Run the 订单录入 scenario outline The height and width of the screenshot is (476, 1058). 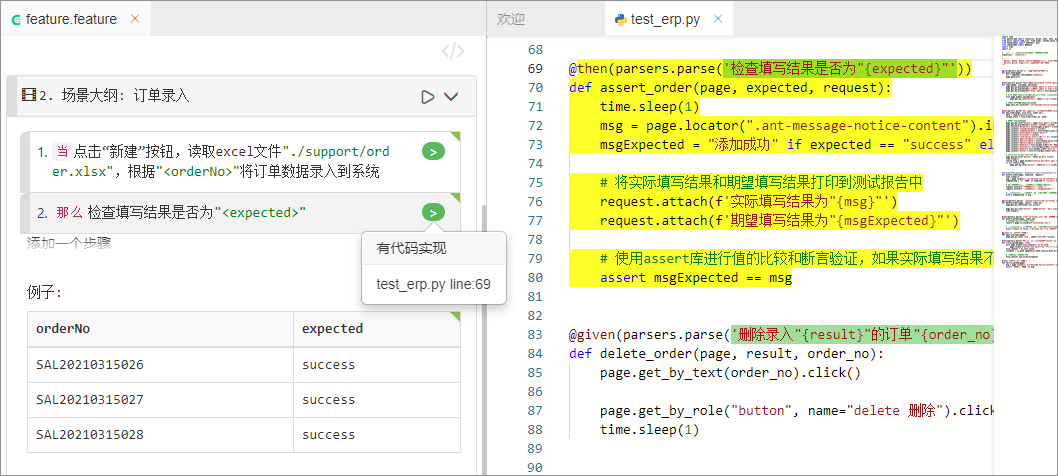(x=427, y=97)
